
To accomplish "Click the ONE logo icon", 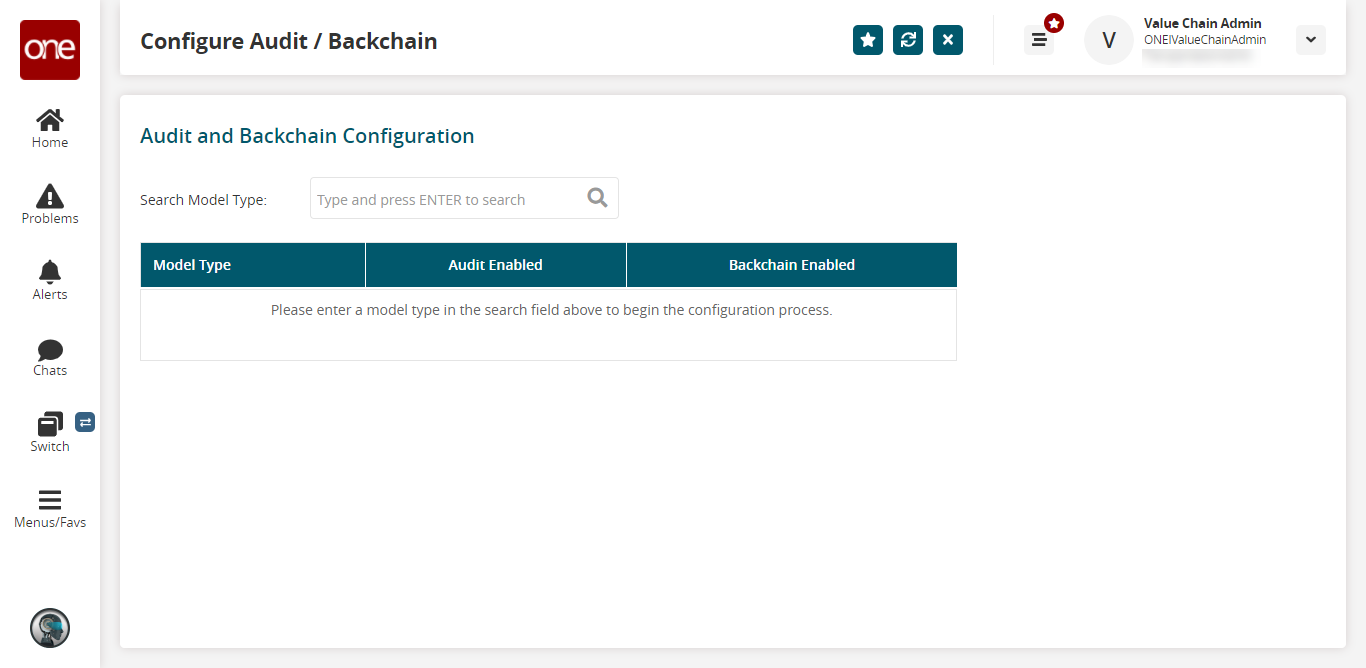I will (50, 50).
